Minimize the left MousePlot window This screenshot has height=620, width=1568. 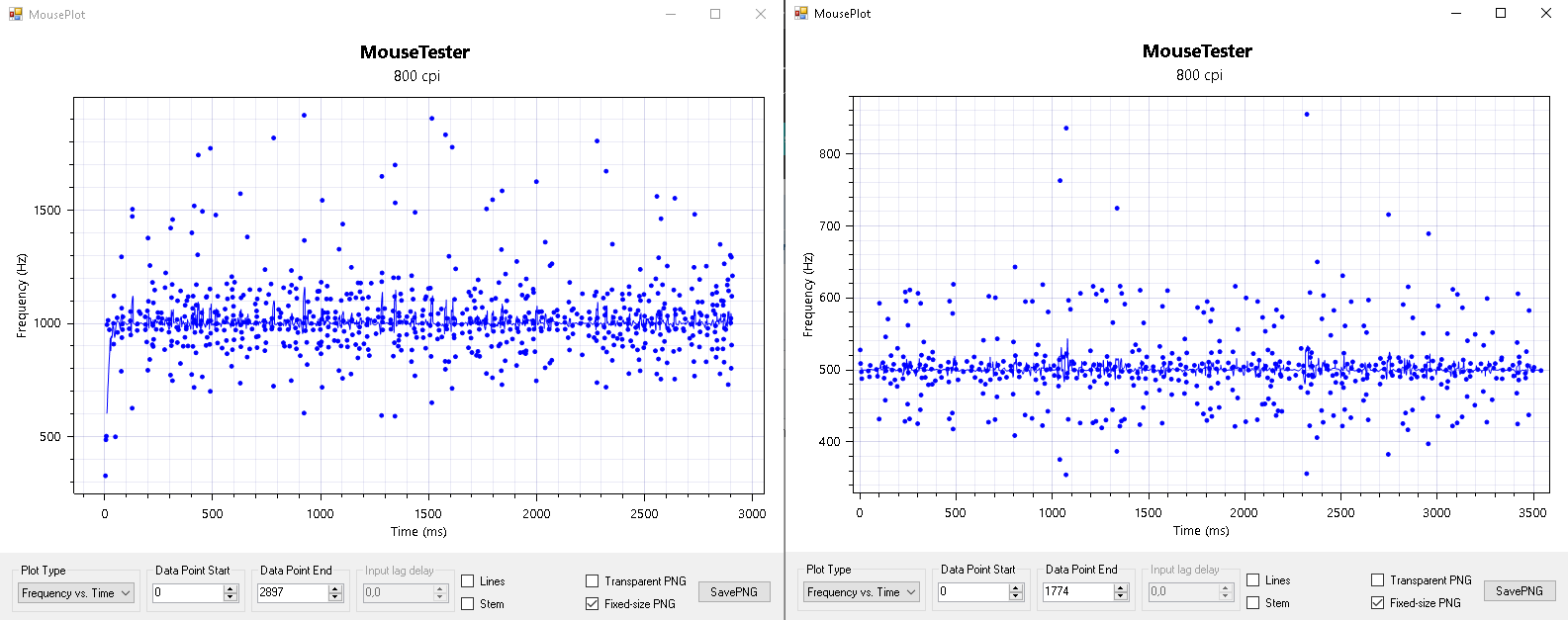point(671,14)
